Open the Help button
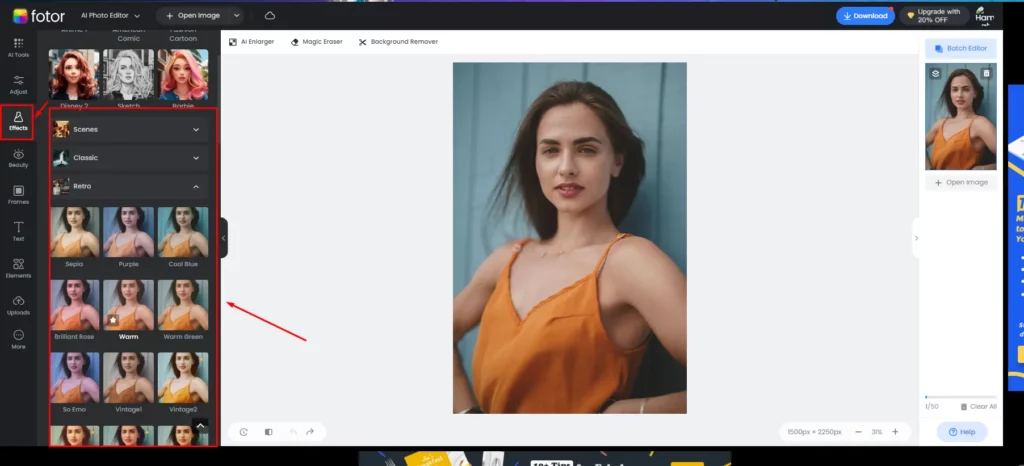Viewport: 1024px width, 466px height. tap(962, 432)
